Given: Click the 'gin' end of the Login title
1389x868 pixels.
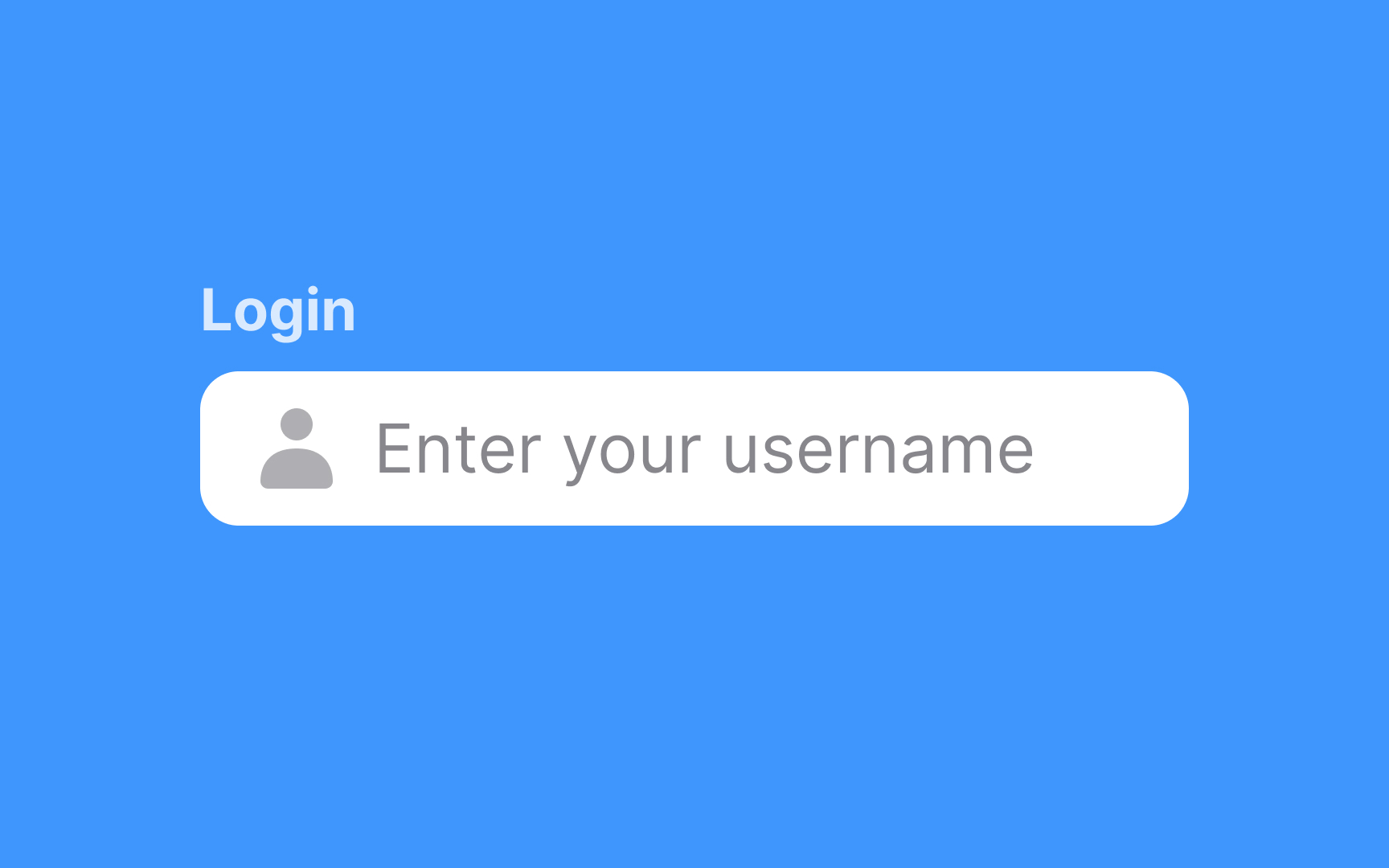Looking at the screenshot, I should click(314, 313).
